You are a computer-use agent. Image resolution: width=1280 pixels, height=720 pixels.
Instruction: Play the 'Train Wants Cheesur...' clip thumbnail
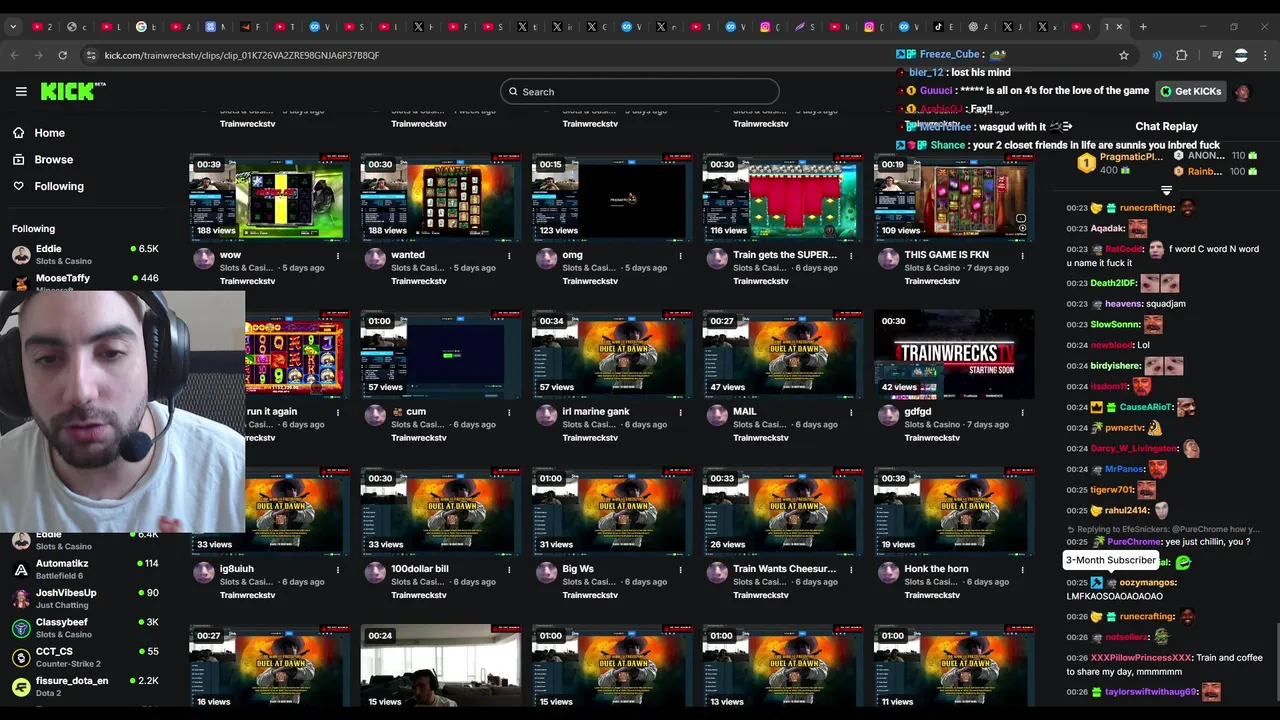(783, 511)
